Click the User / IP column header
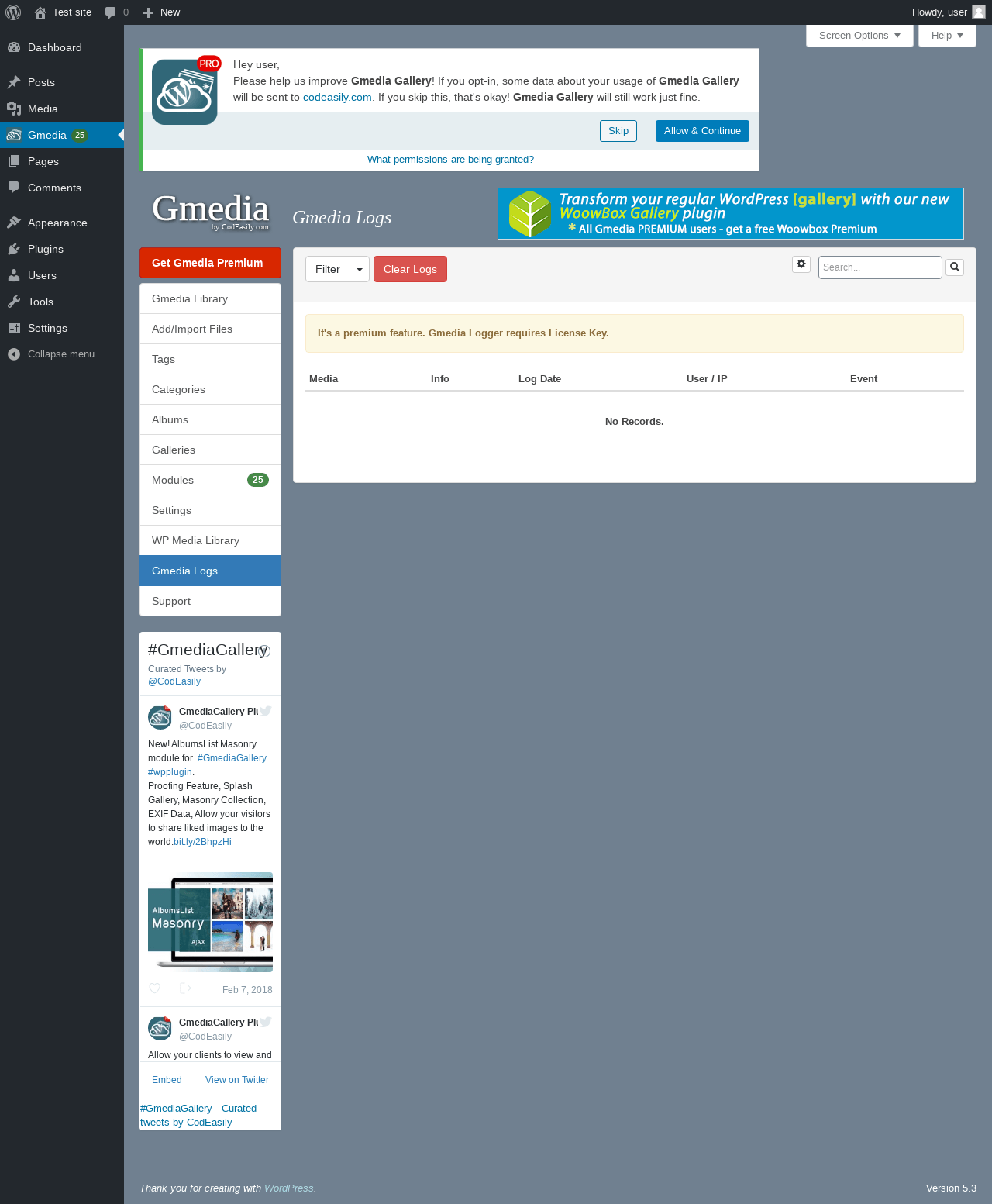992x1204 pixels. [x=707, y=379]
